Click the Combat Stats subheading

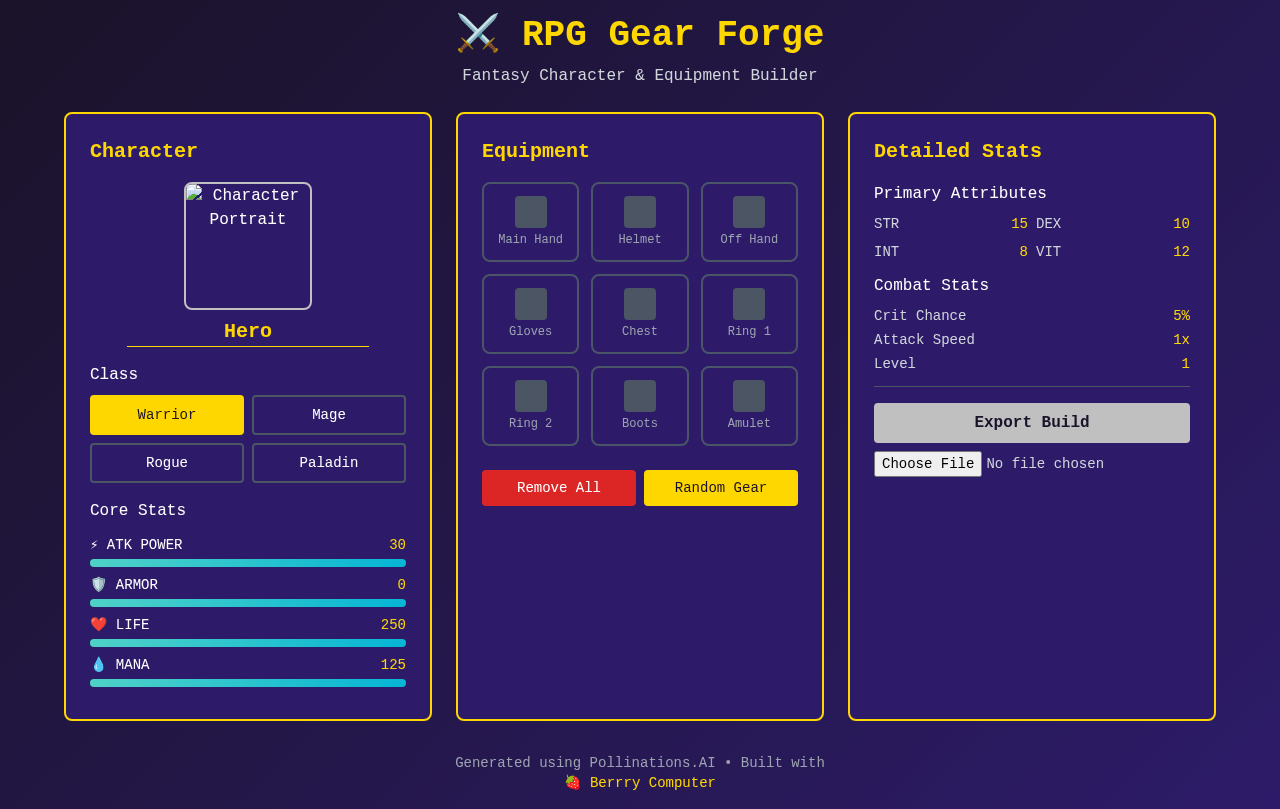pos(931,286)
